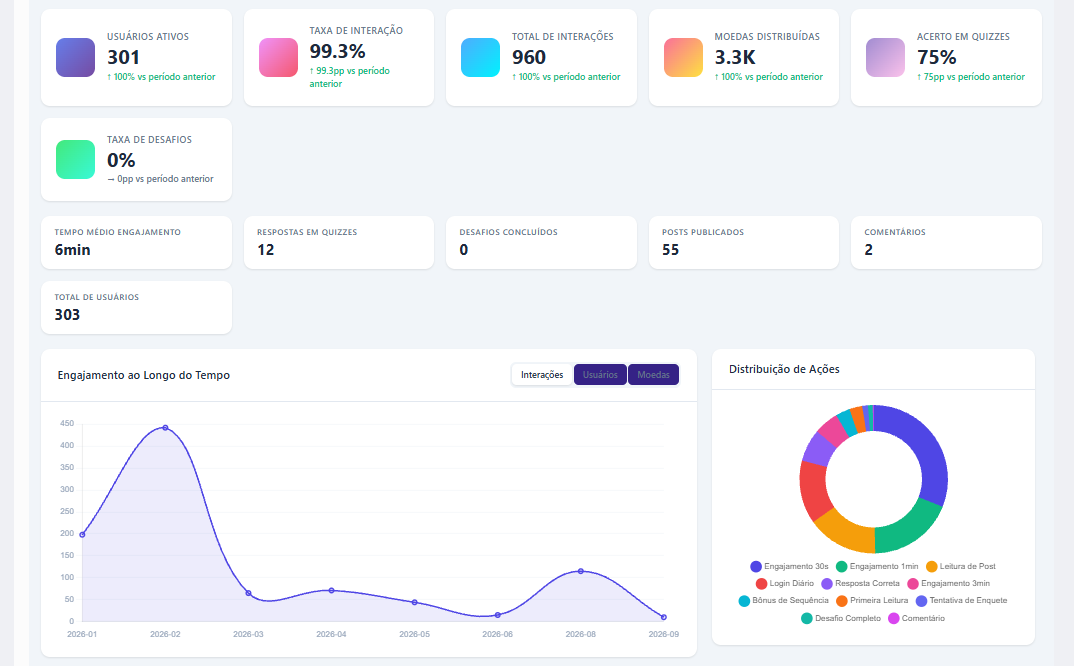Click the Total de Usuários card
The height and width of the screenshot is (666, 1074).
click(136, 308)
